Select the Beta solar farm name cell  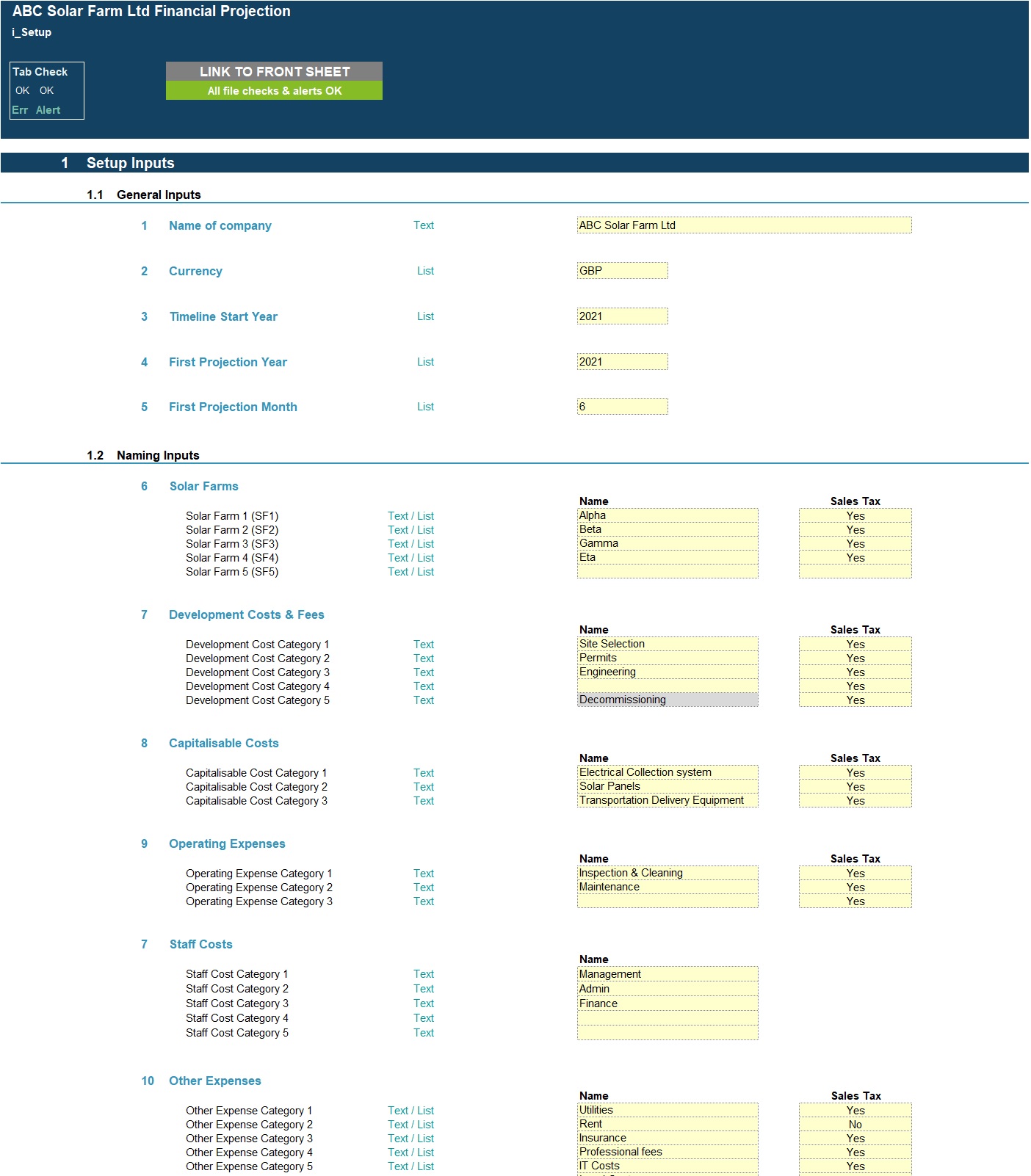pyautogui.click(x=668, y=529)
